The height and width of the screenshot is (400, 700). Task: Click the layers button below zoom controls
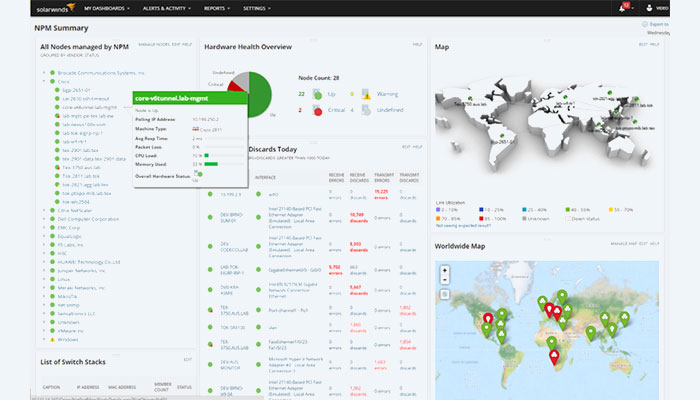tap(445, 294)
